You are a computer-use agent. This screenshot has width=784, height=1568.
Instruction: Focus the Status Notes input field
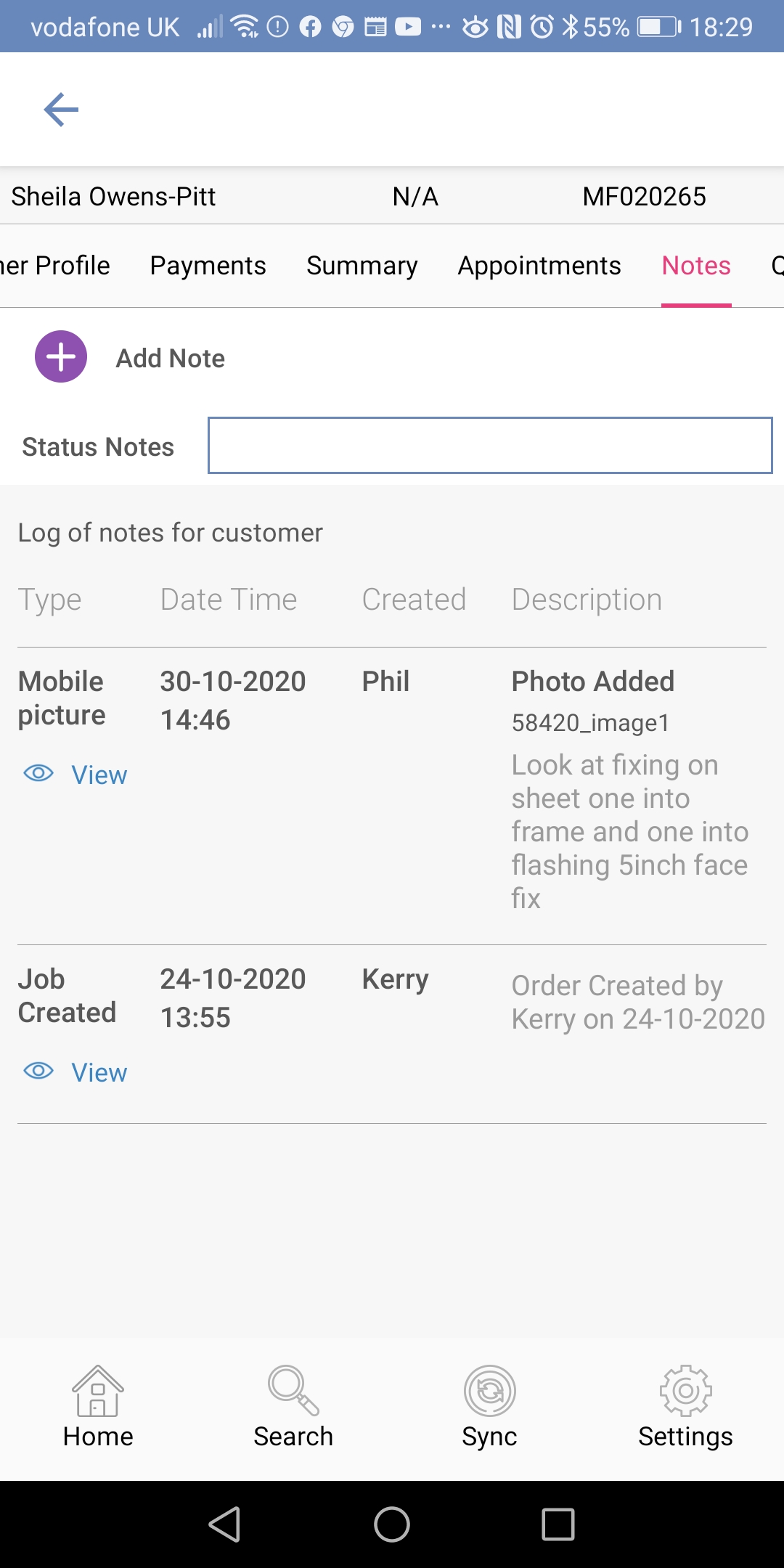pos(490,446)
